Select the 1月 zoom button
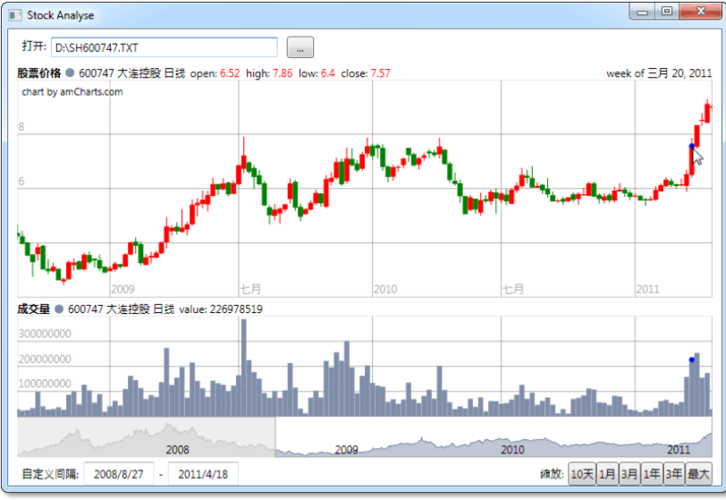 [x=607, y=474]
